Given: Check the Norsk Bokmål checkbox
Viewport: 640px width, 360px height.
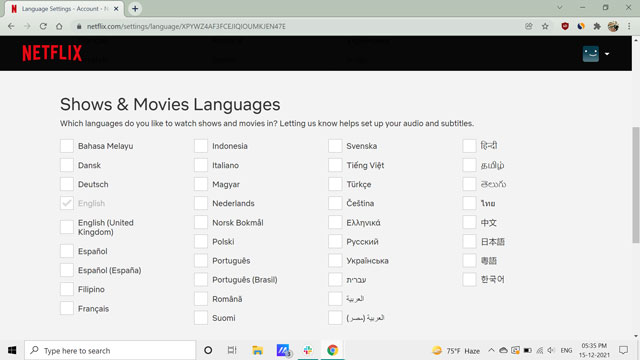Looking at the screenshot, I should click(201, 222).
